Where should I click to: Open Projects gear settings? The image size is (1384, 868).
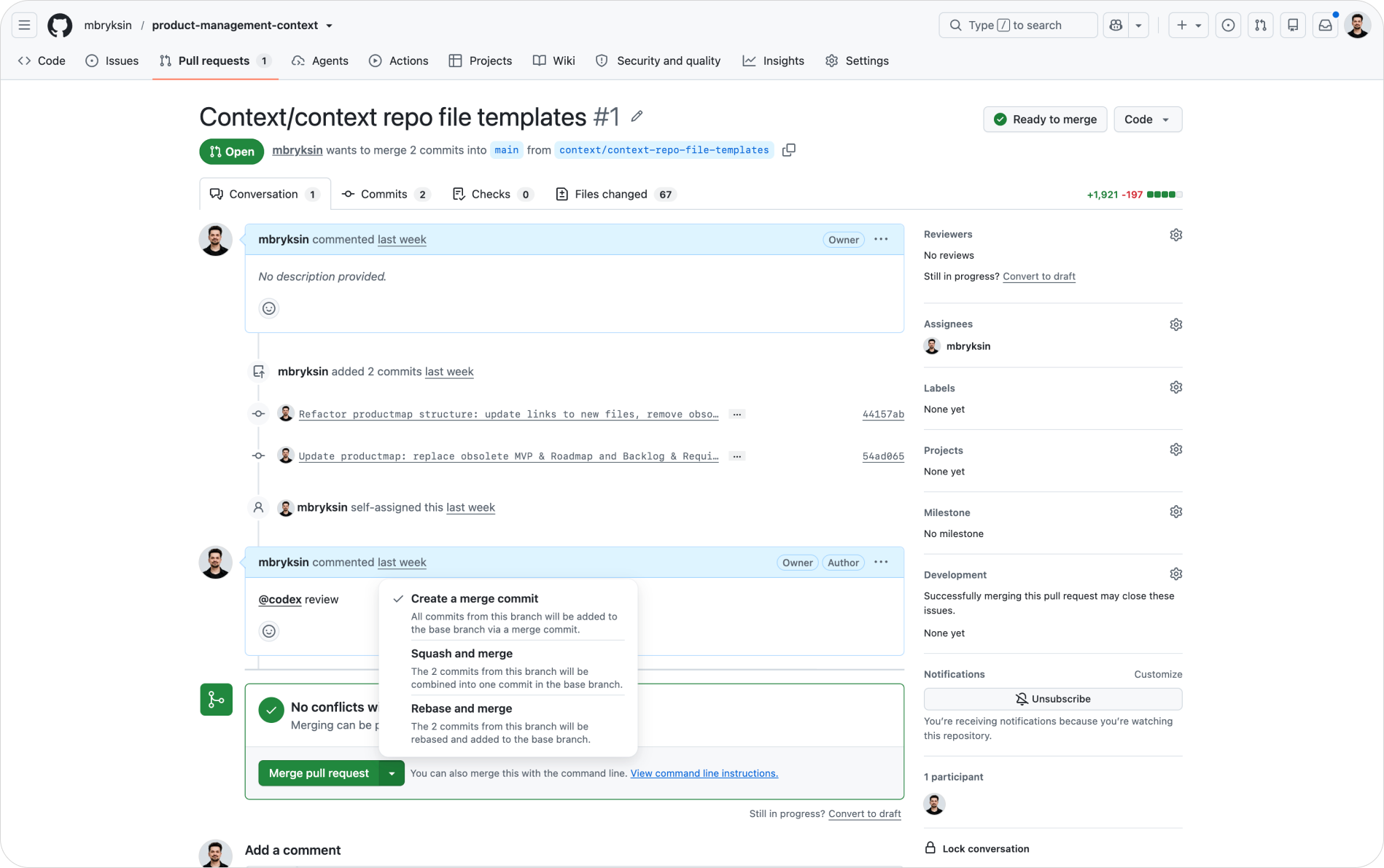[x=1175, y=450]
